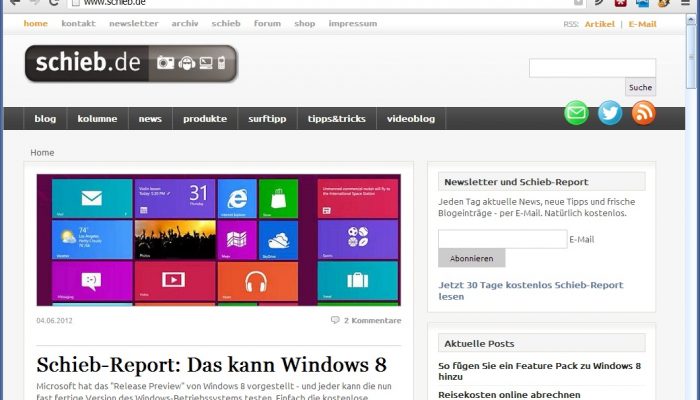Click the Home breadcrumb
The image size is (700, 400).
pos(42,153)
